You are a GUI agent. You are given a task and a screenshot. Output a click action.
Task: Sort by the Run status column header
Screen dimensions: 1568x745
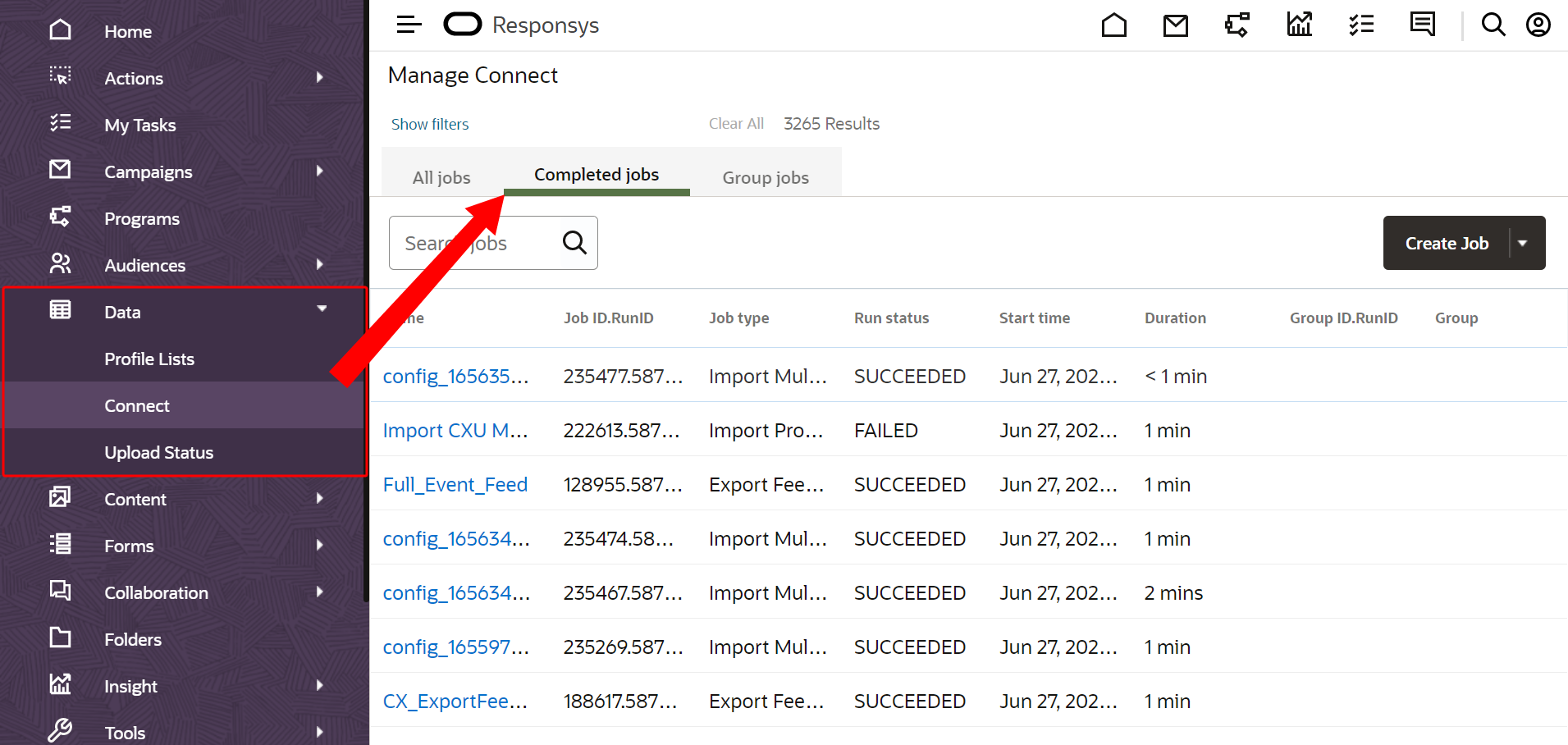click(891, 318)
